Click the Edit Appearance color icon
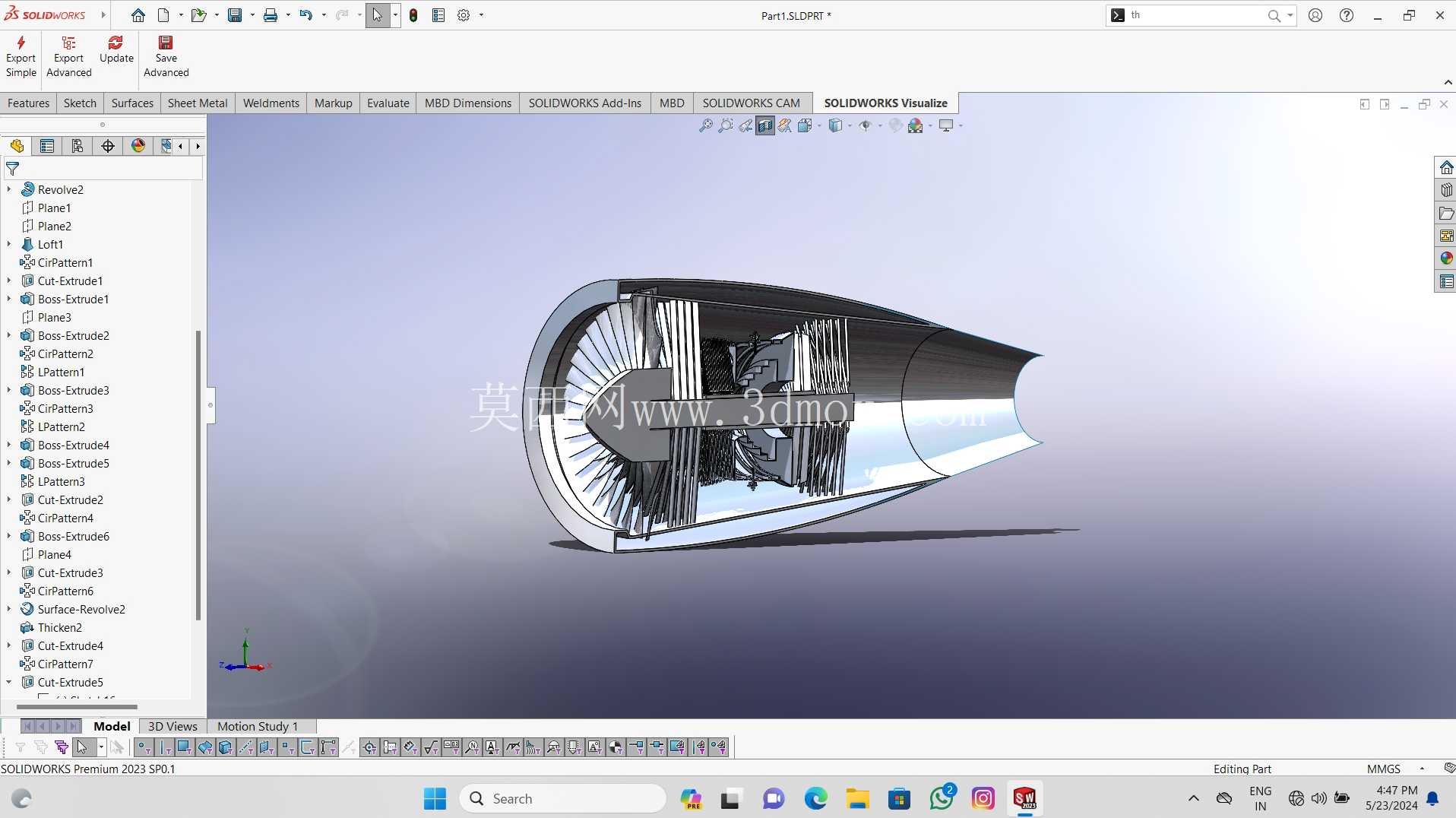The image size is (1456, 818). [915, 125]
